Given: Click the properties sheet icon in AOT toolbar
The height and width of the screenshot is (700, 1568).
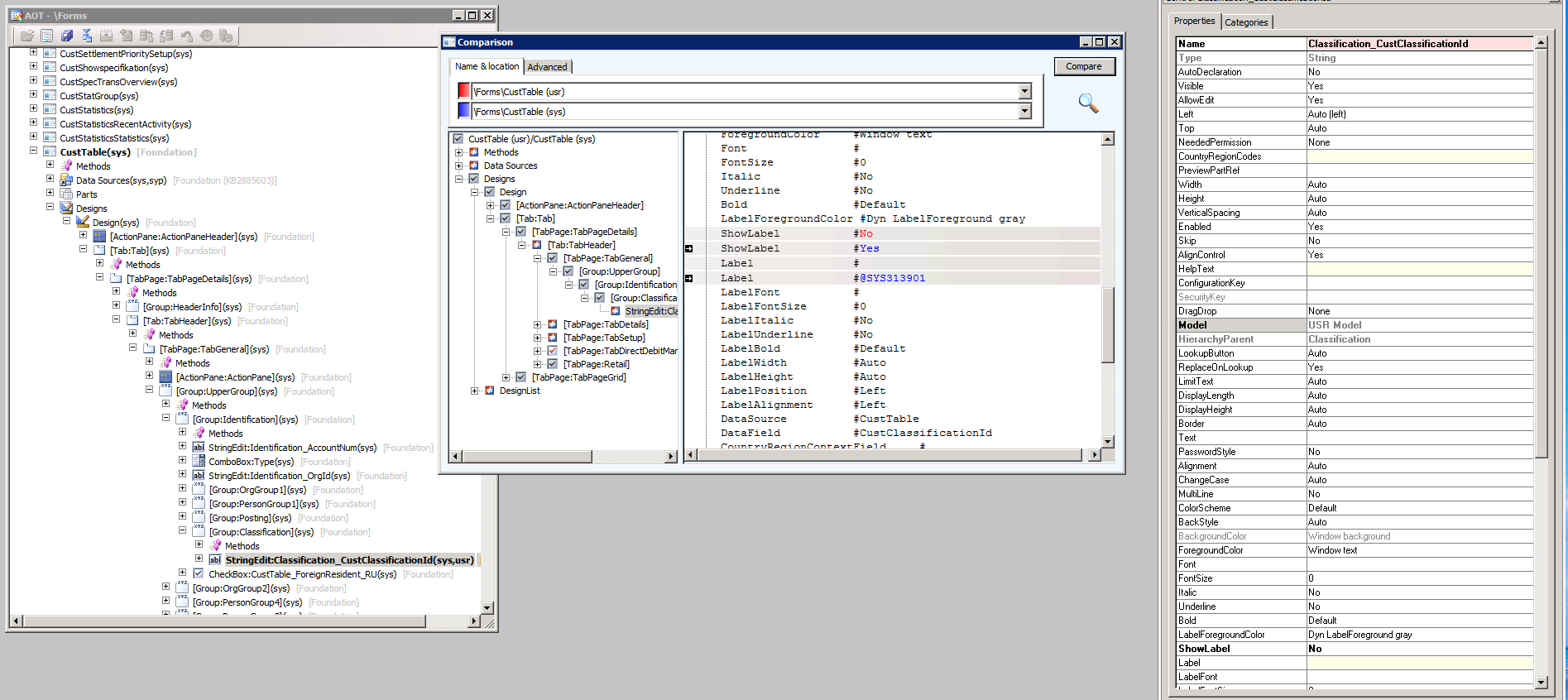Looking at the screenshot, I should tap(47, 36).
